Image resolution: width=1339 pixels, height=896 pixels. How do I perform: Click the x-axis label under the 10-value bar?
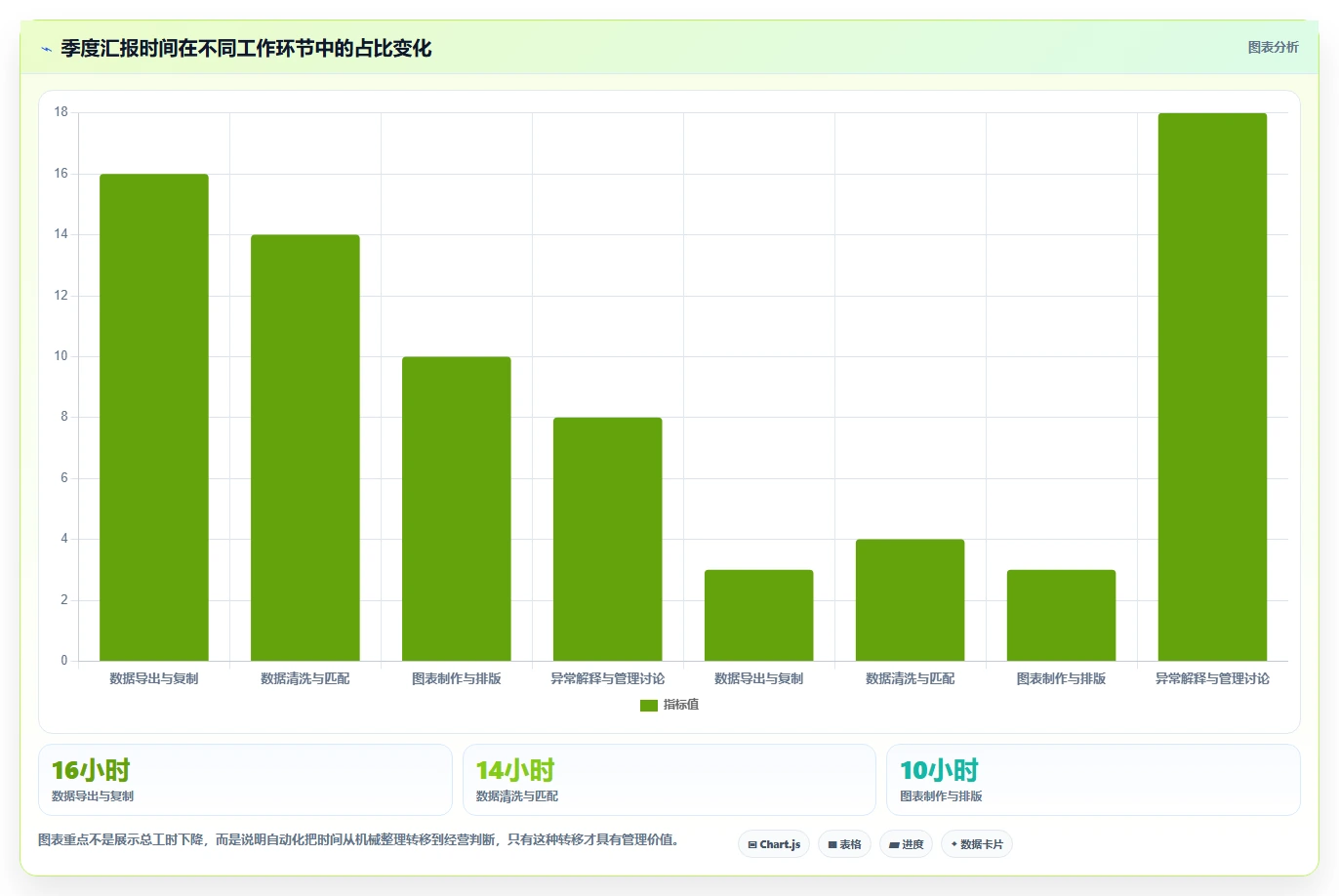(457, 678)
